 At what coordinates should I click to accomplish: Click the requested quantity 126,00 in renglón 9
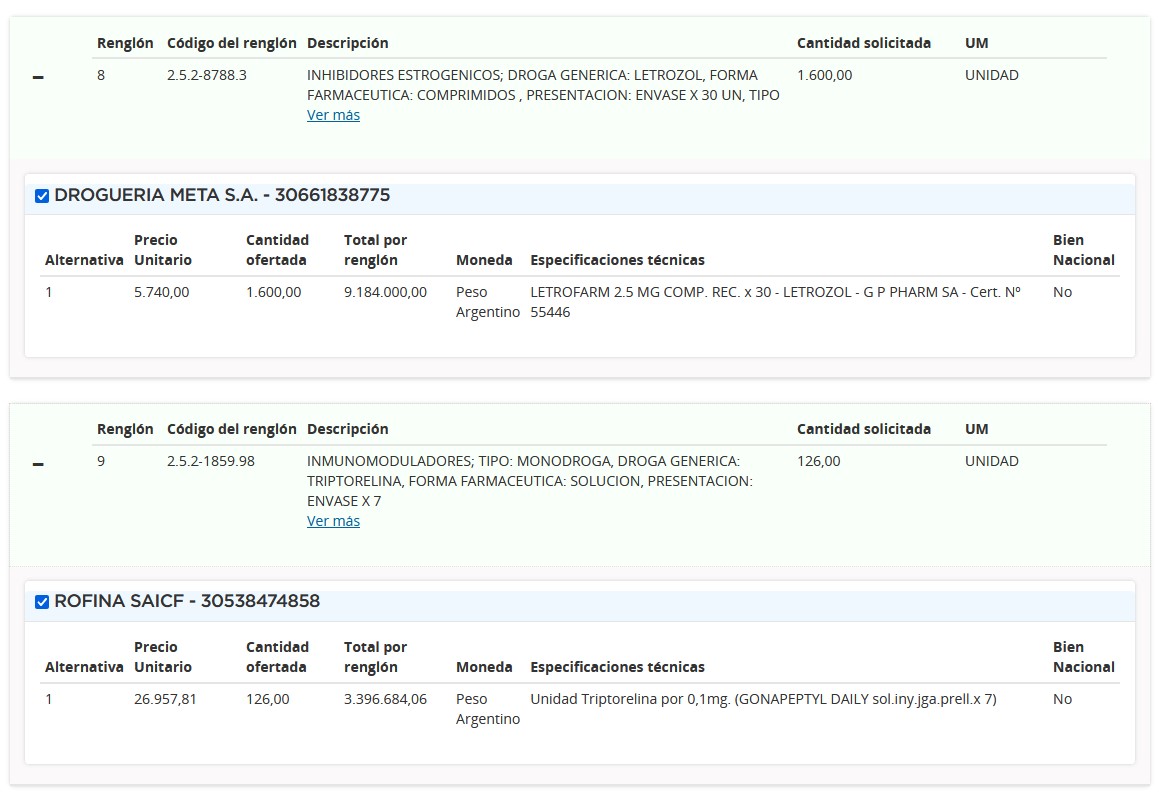[818, 461]
